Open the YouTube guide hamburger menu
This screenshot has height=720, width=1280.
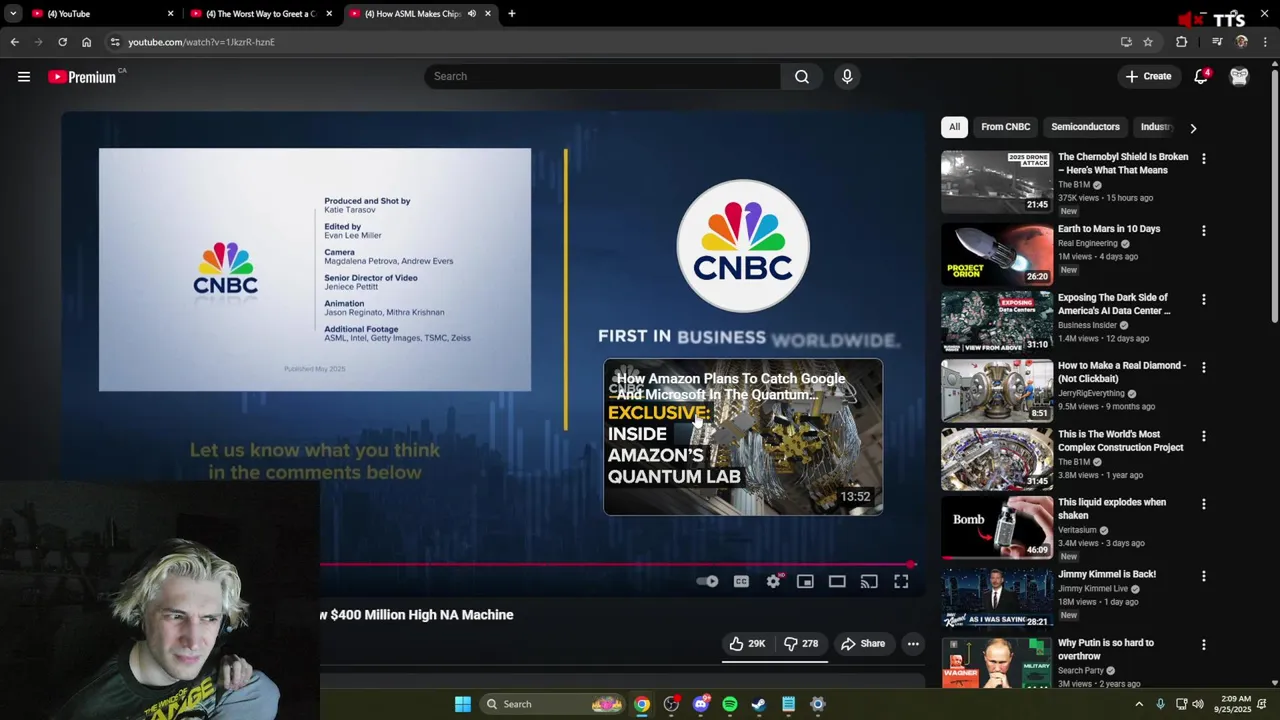pyautogui.click(x=24, y=77)
